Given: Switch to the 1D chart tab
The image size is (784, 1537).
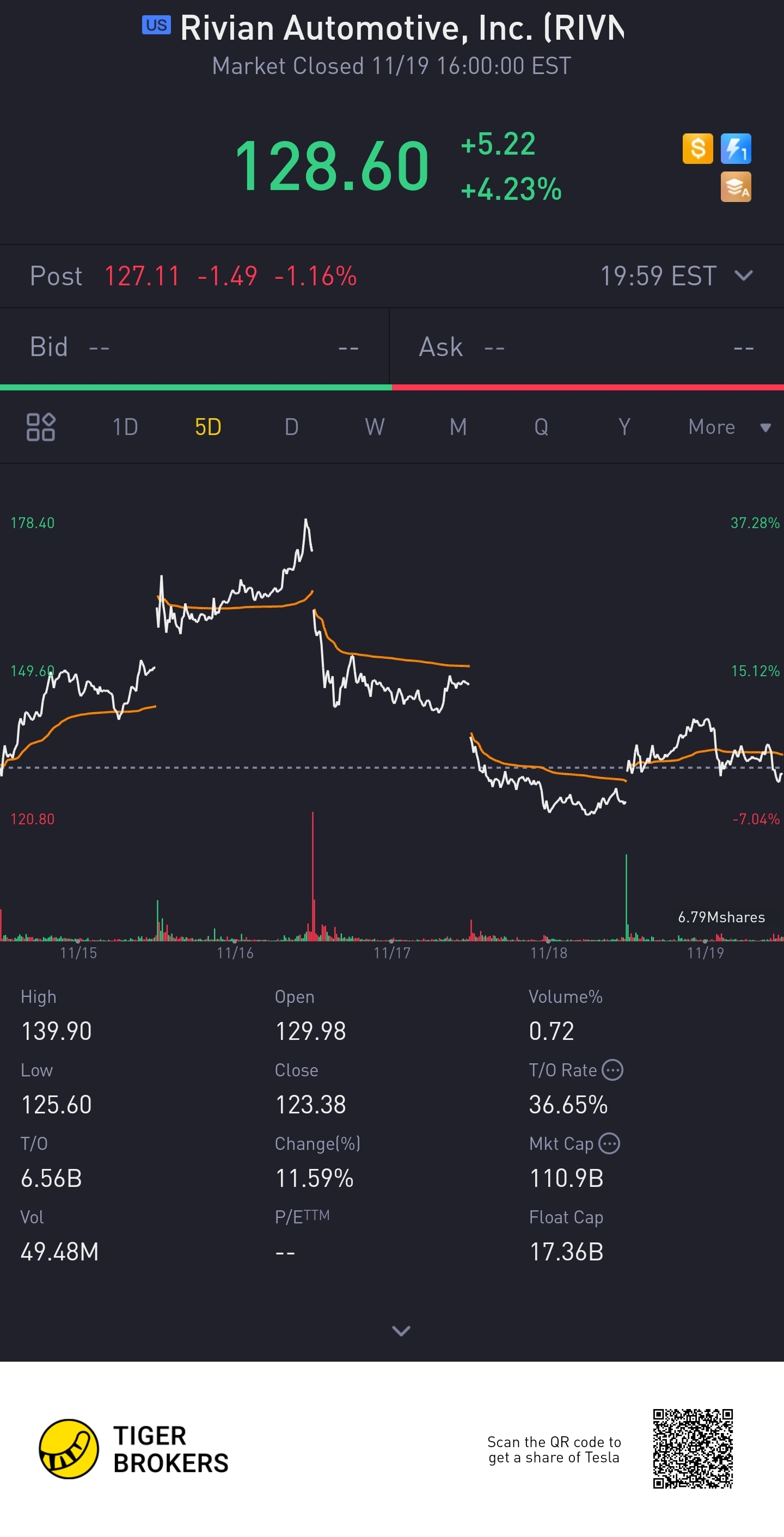Looking at the screenshot, I should pos(125,427).
